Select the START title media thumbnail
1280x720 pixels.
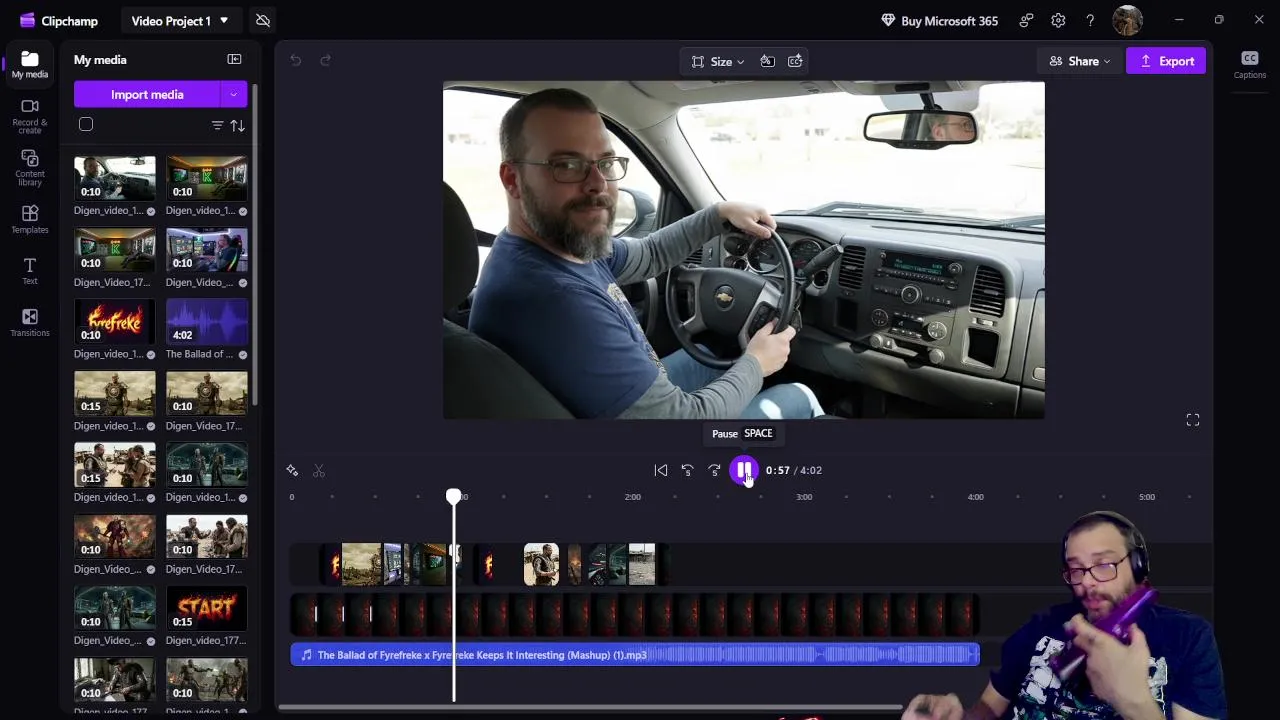tap(207, 607)
